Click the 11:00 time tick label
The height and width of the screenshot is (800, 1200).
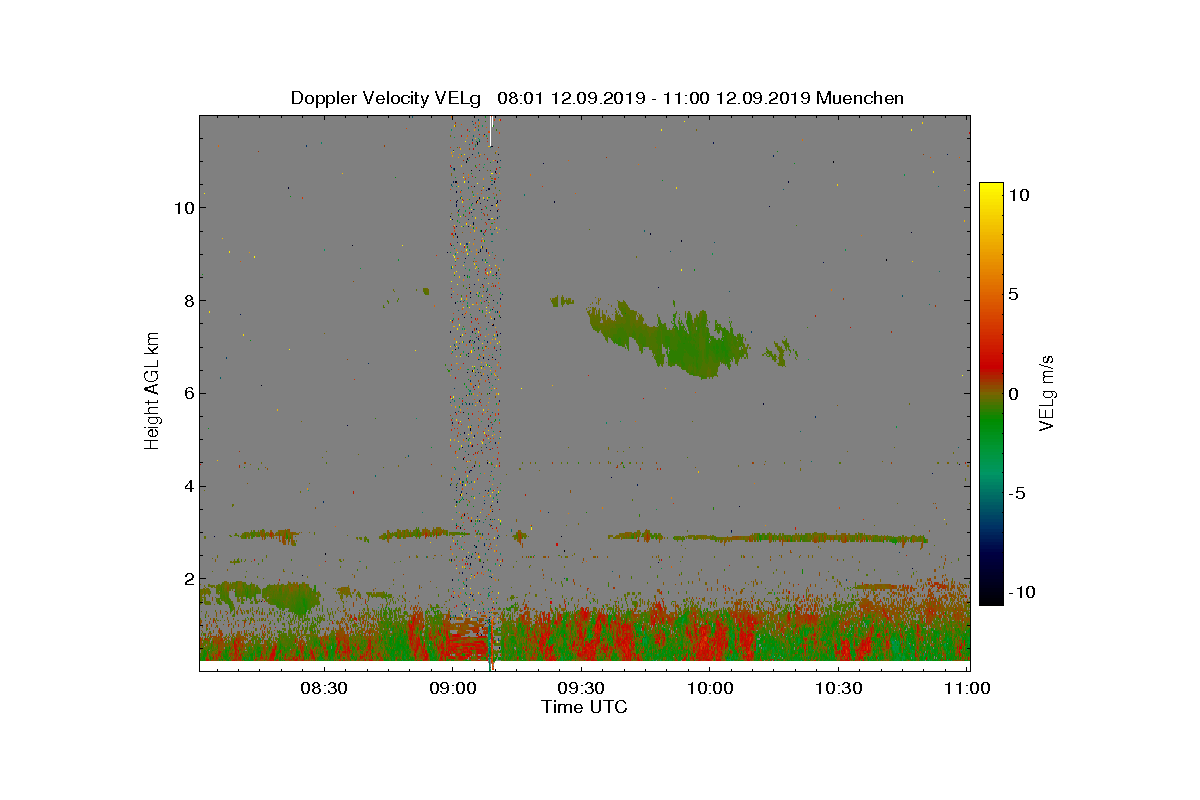pyautogui.click(x=967, y=688)
